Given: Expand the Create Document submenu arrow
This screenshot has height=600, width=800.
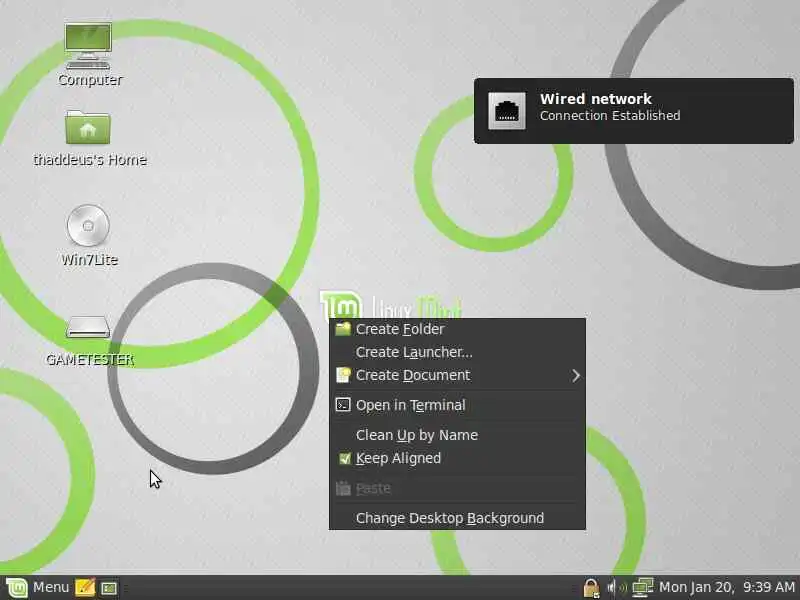Looking at the screenshot, I should click(576, 376).
